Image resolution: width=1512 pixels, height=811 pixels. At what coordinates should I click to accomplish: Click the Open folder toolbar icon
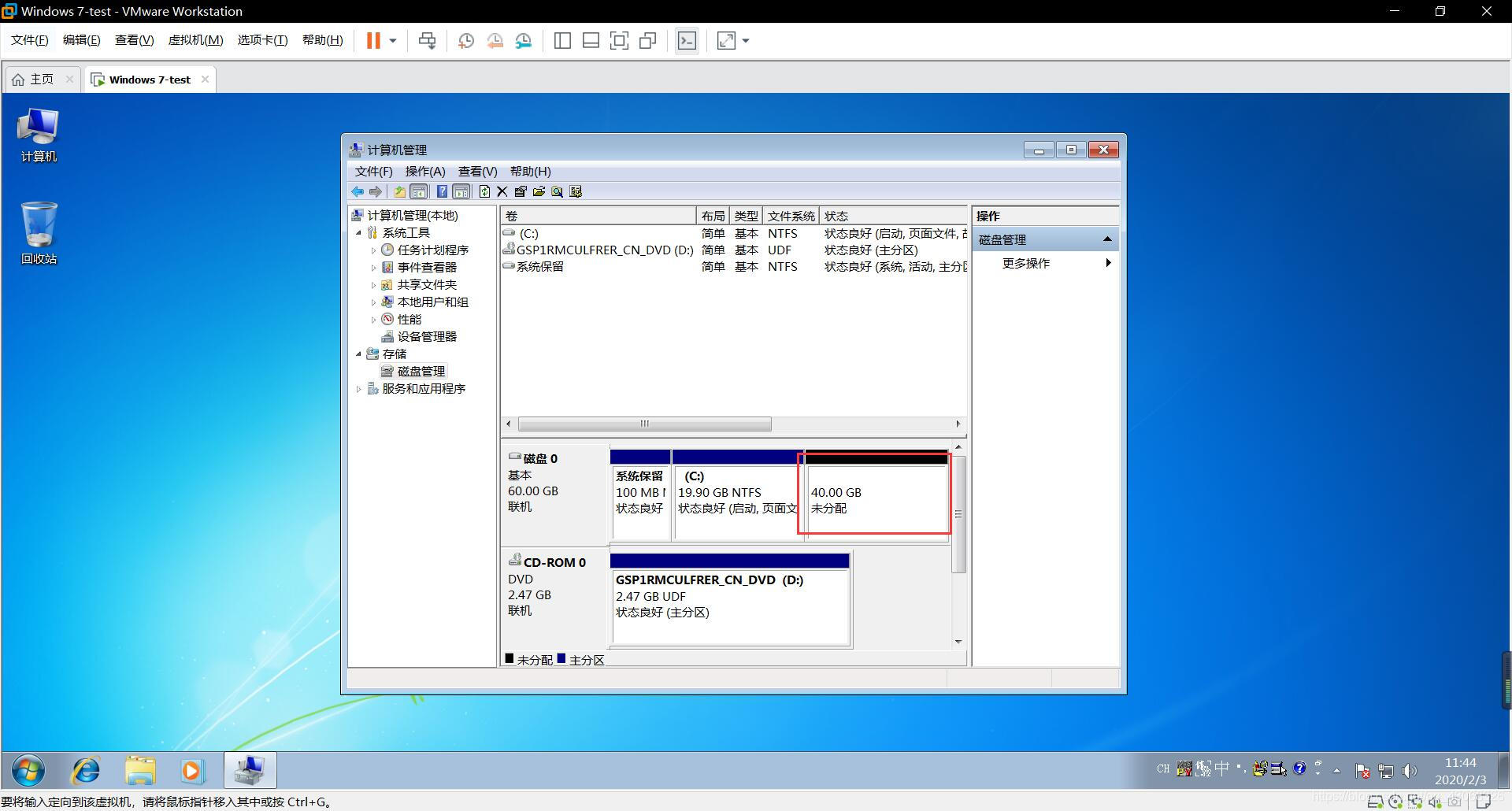pos(539,191)
